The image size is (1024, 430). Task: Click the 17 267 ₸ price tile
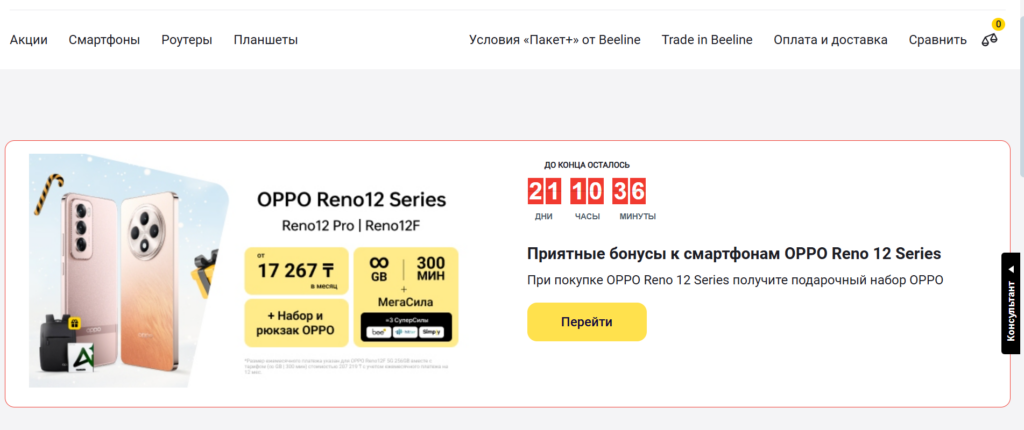click(x=296, y=271)
